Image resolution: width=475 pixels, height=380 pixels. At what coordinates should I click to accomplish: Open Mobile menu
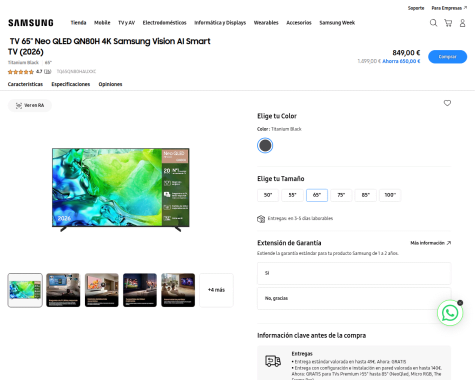click(102, 23)
